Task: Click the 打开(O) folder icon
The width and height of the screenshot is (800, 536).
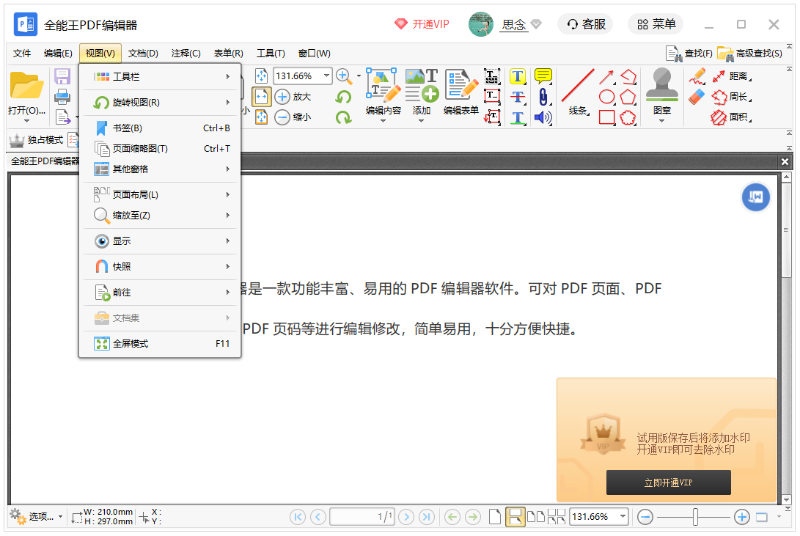Action: (x=27, y=85)
